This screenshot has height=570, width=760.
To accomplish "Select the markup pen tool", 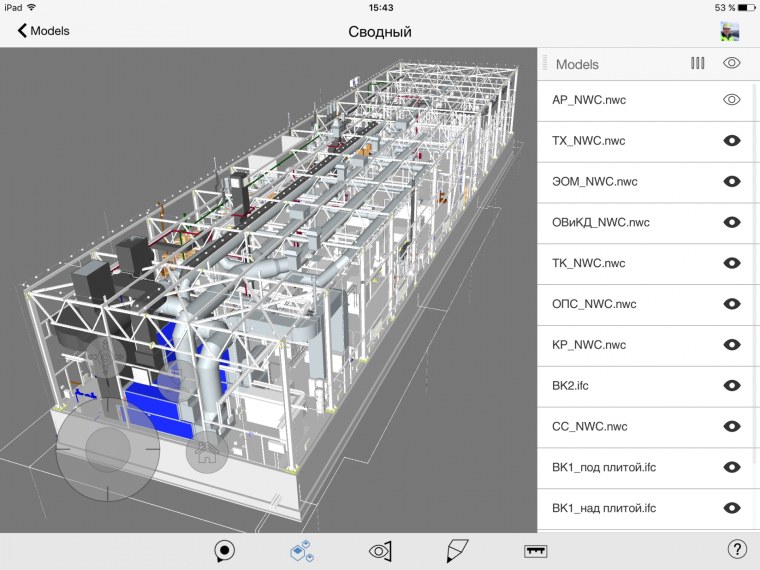I will [457, 550].
